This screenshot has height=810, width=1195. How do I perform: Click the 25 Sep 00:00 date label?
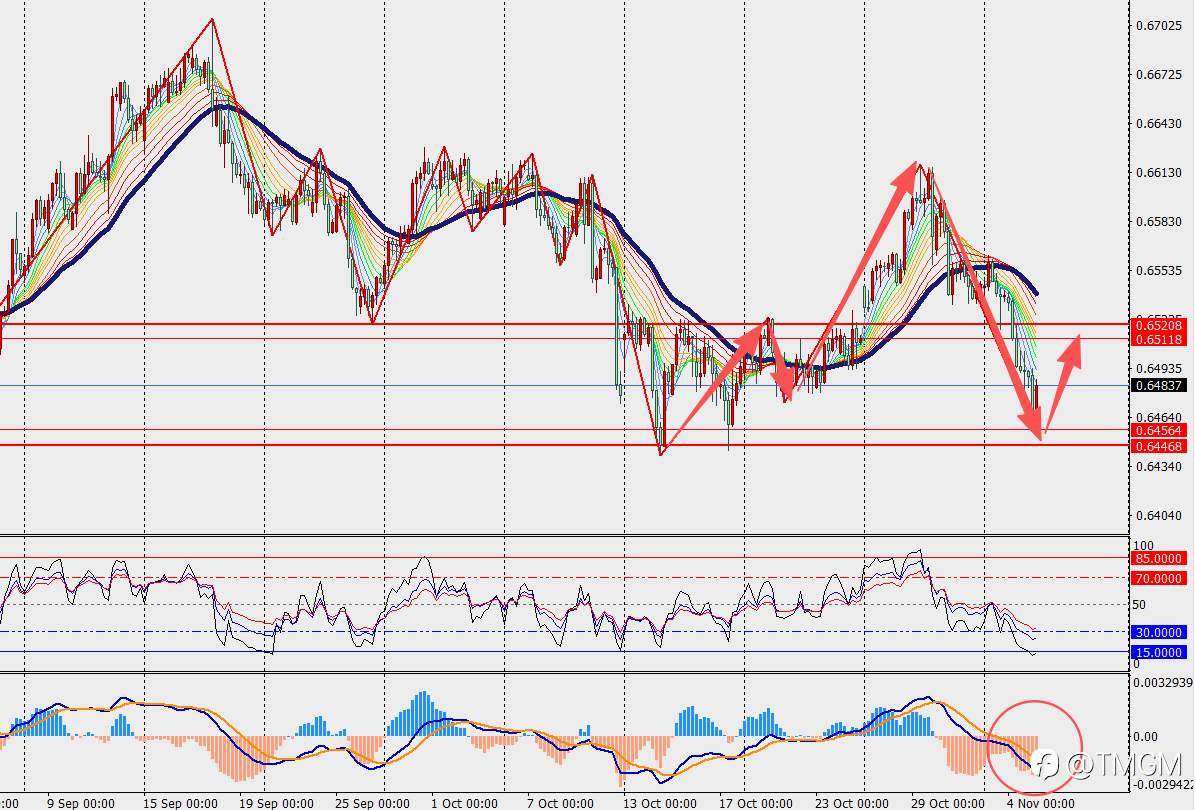372,803
